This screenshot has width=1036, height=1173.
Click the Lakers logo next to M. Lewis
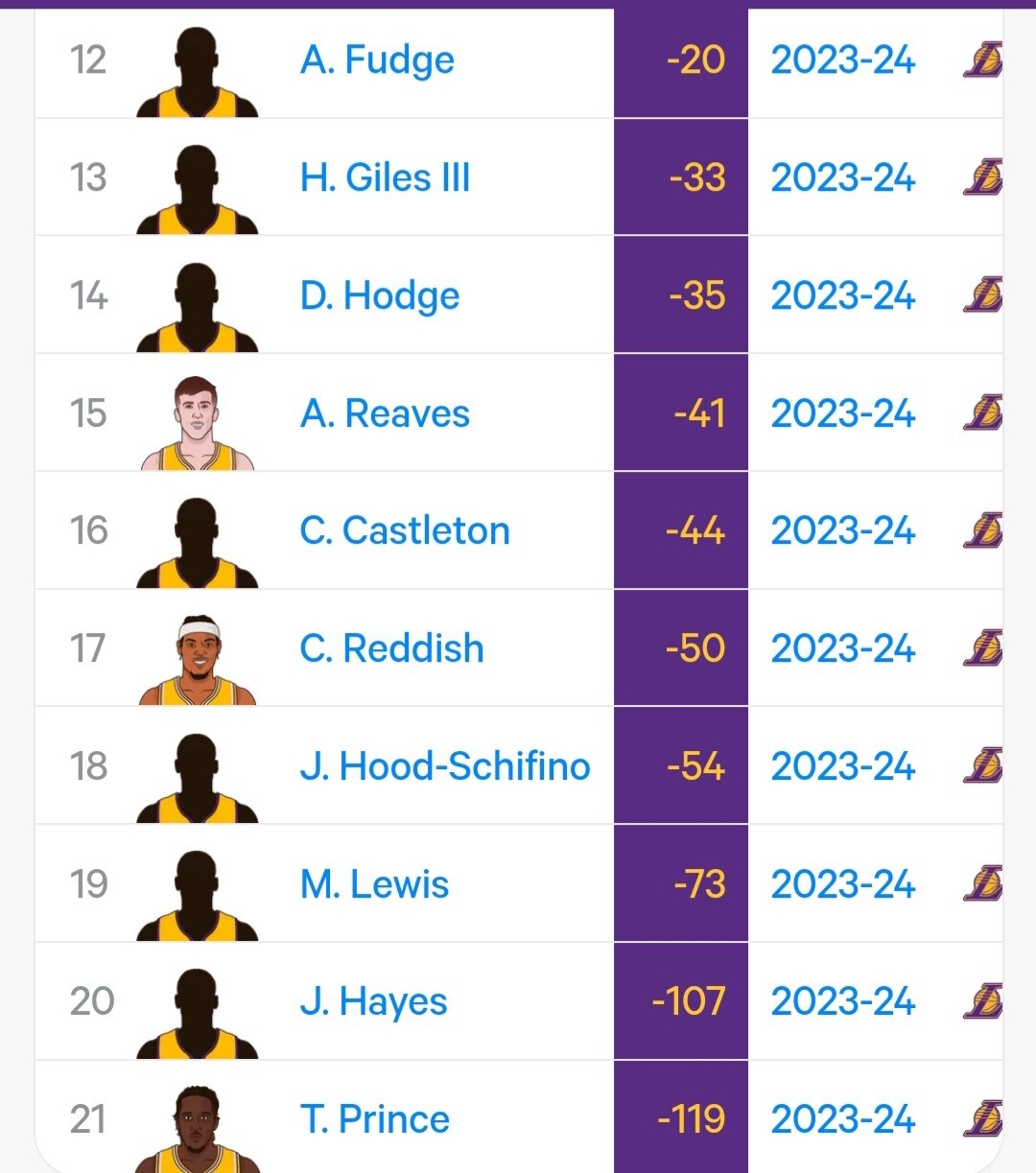coord(982,884)
